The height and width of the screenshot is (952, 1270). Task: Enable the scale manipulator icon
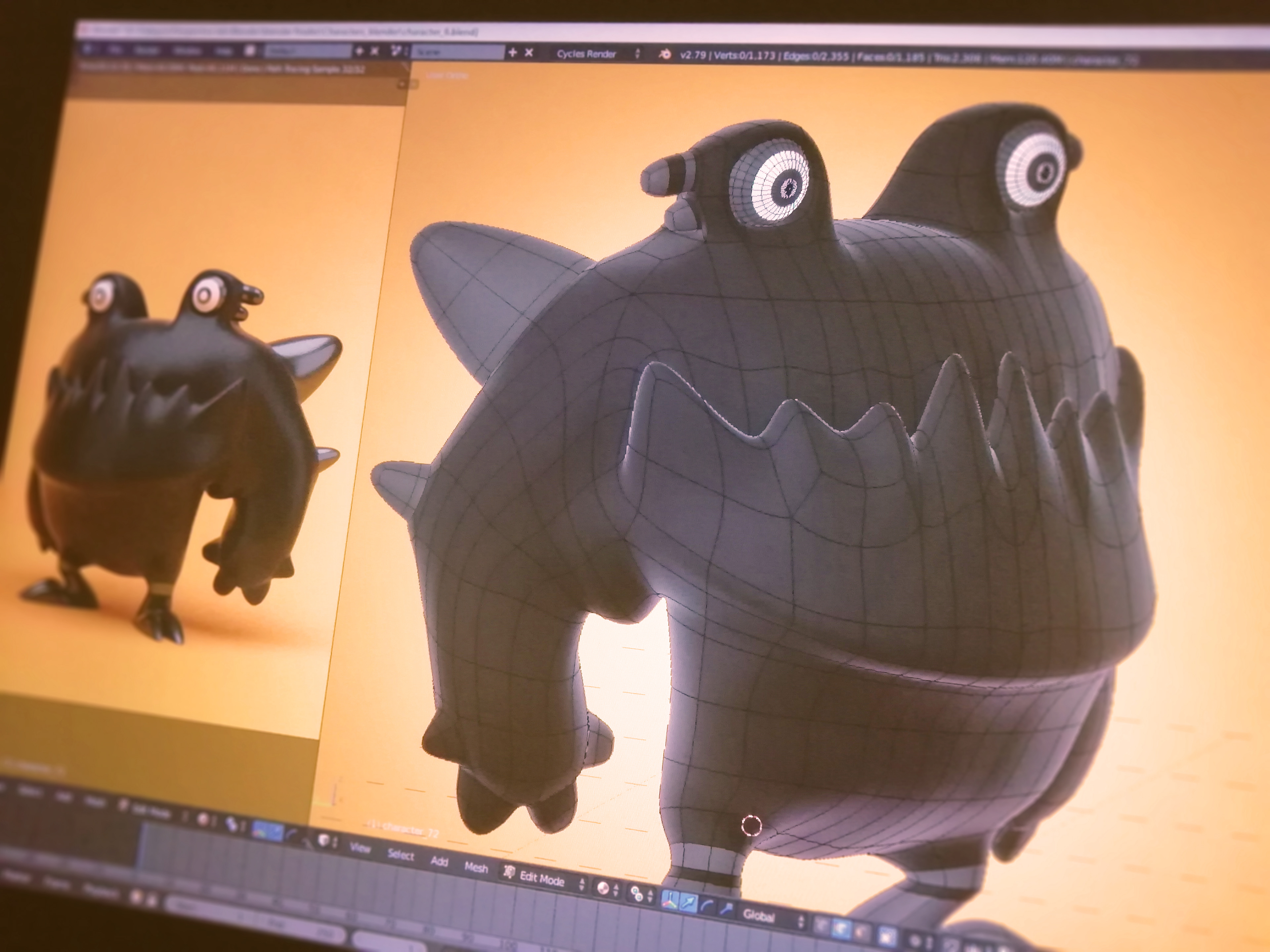(727, 910)
